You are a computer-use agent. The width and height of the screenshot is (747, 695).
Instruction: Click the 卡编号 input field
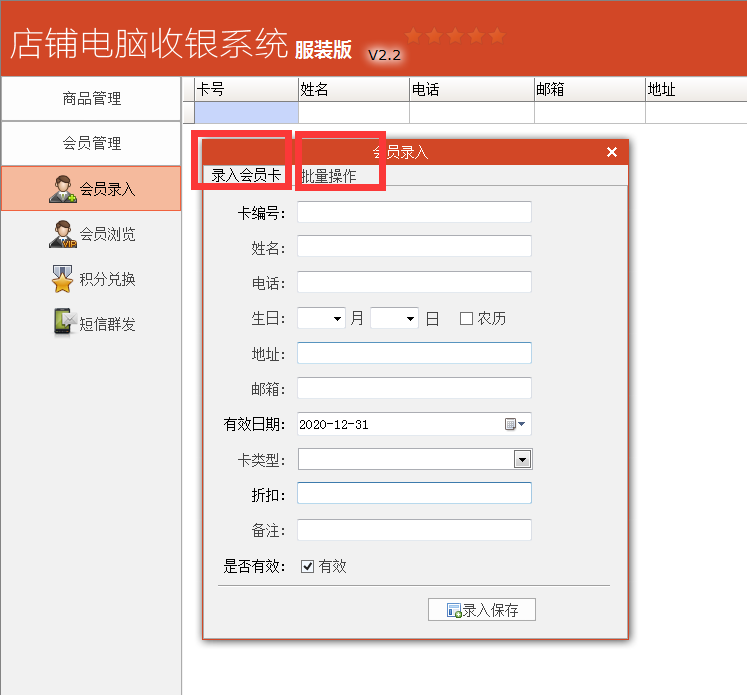tap(414, 212)
